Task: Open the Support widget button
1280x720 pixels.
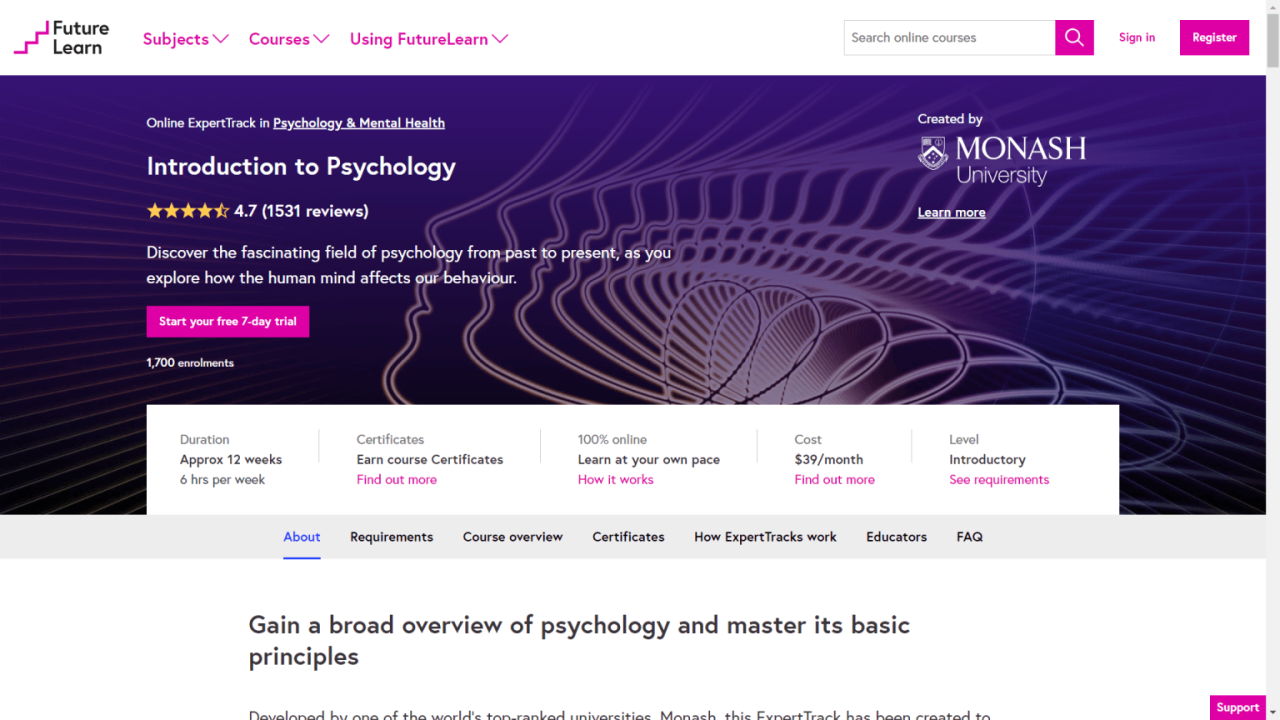Action: [x=1237, y=707]
